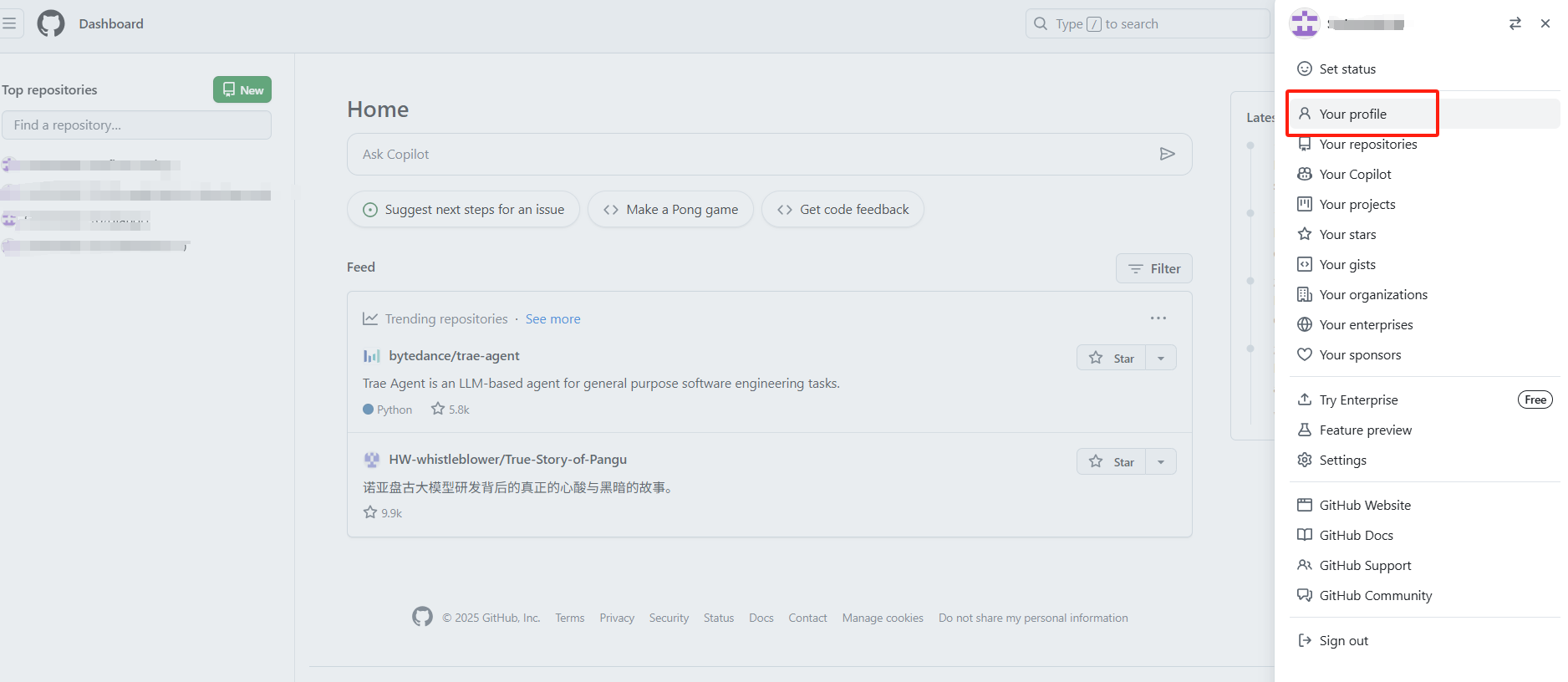This screenshot has height=682, width=1568.
Task: Click the GitHub Website browser icon
Action: [1305, 505]
